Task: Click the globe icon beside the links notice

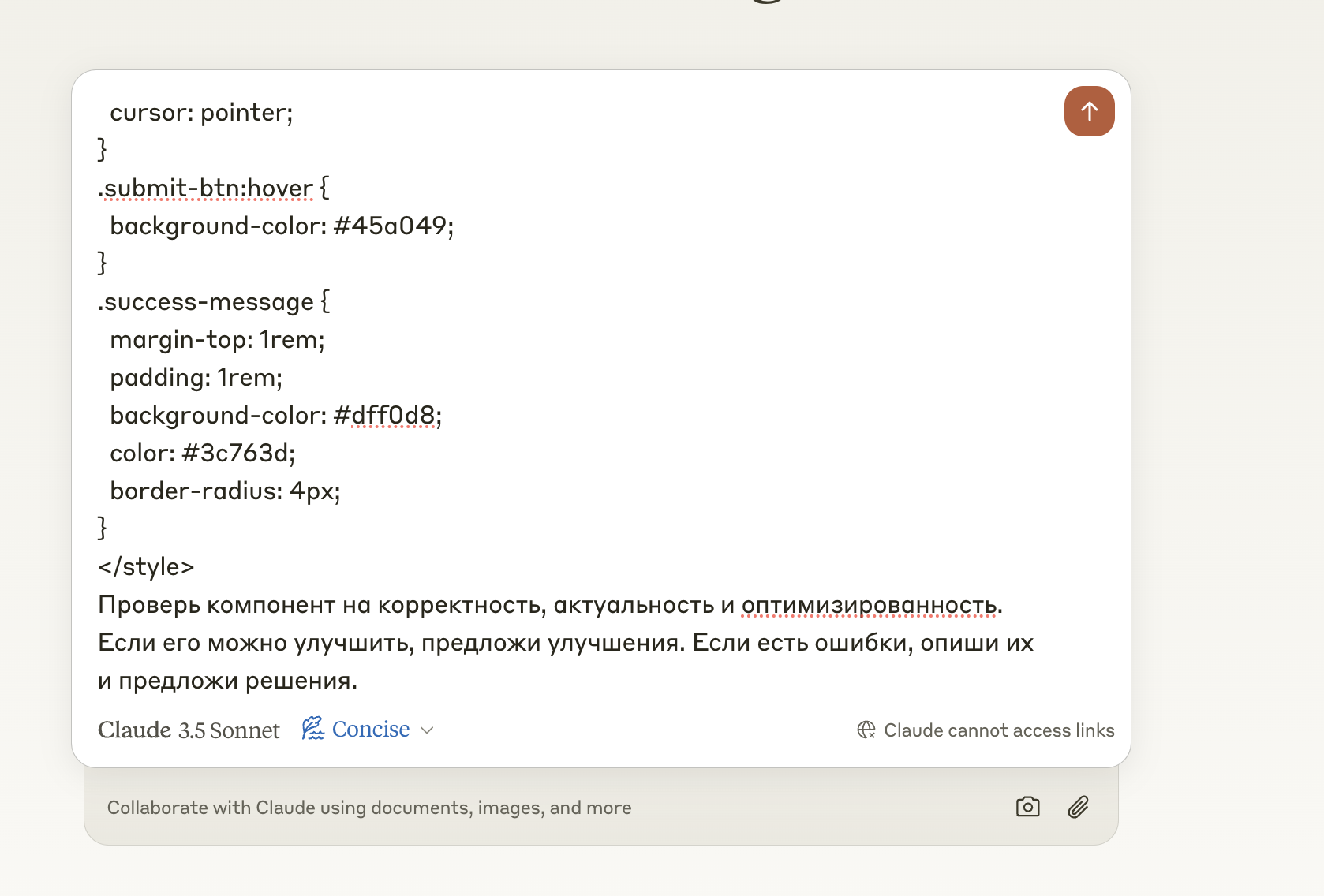Action: tap(866, 730)
